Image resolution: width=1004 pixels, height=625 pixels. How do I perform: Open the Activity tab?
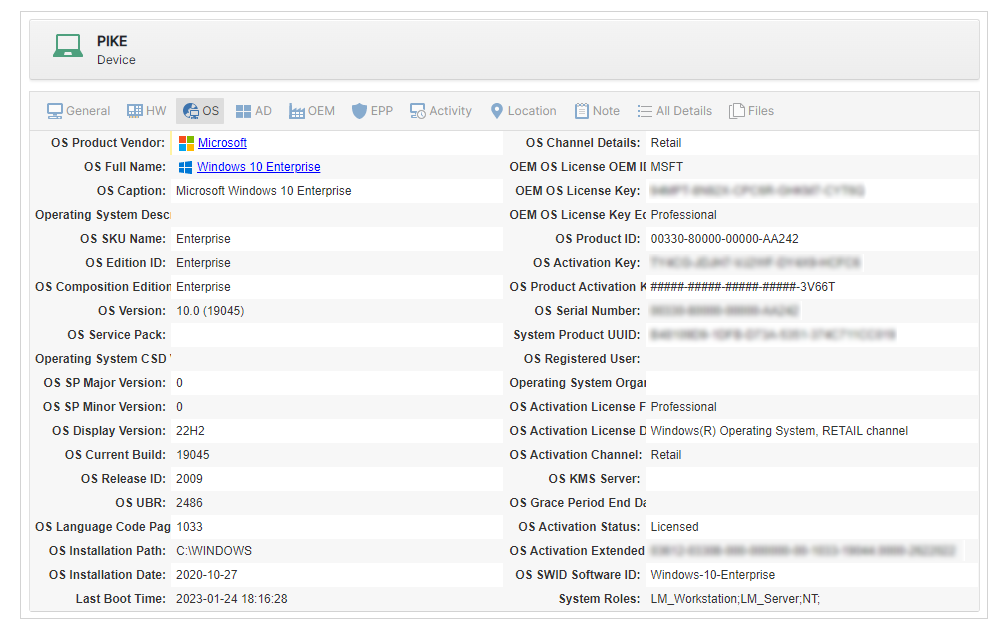[x=441, y=111]
